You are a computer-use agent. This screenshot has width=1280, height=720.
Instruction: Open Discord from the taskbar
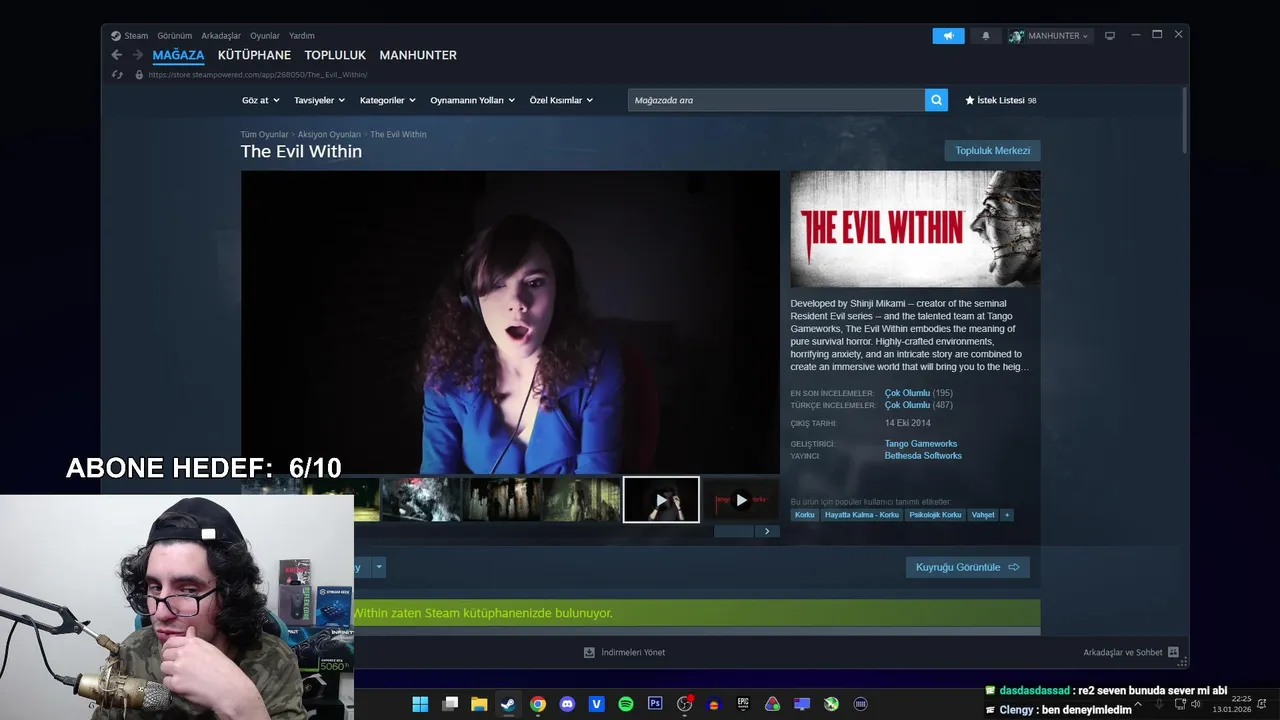pyautogui.click(x=567, y=704)
